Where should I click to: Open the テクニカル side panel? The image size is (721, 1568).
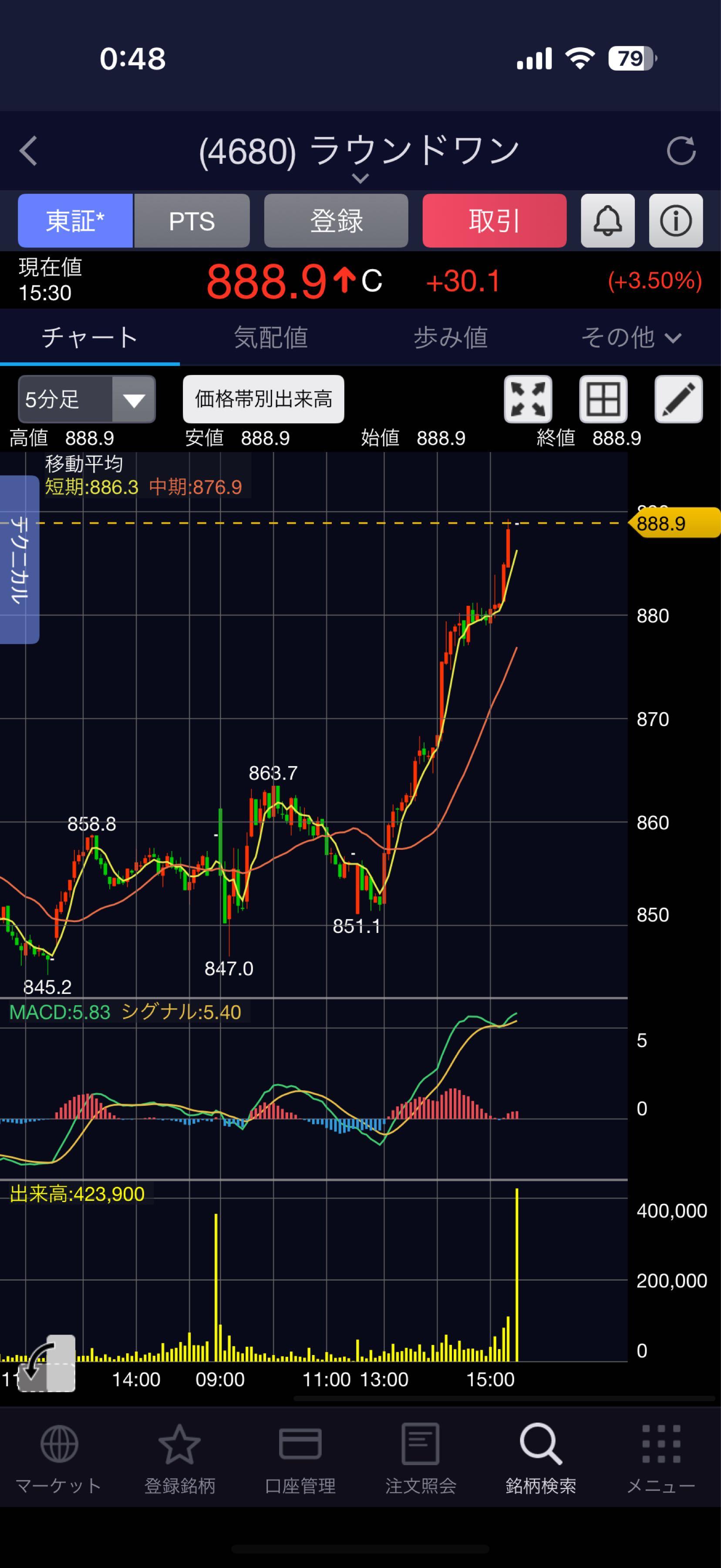pos(20,559)
